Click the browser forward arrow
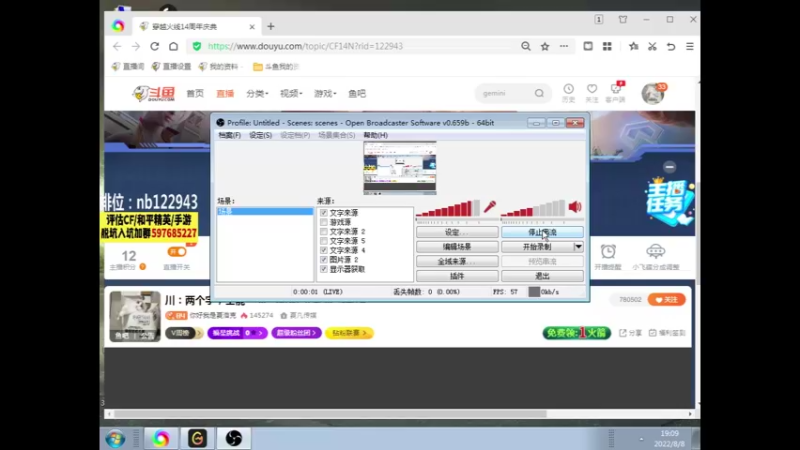Screen dimensions: 800x450 click(x=136, y=46)
